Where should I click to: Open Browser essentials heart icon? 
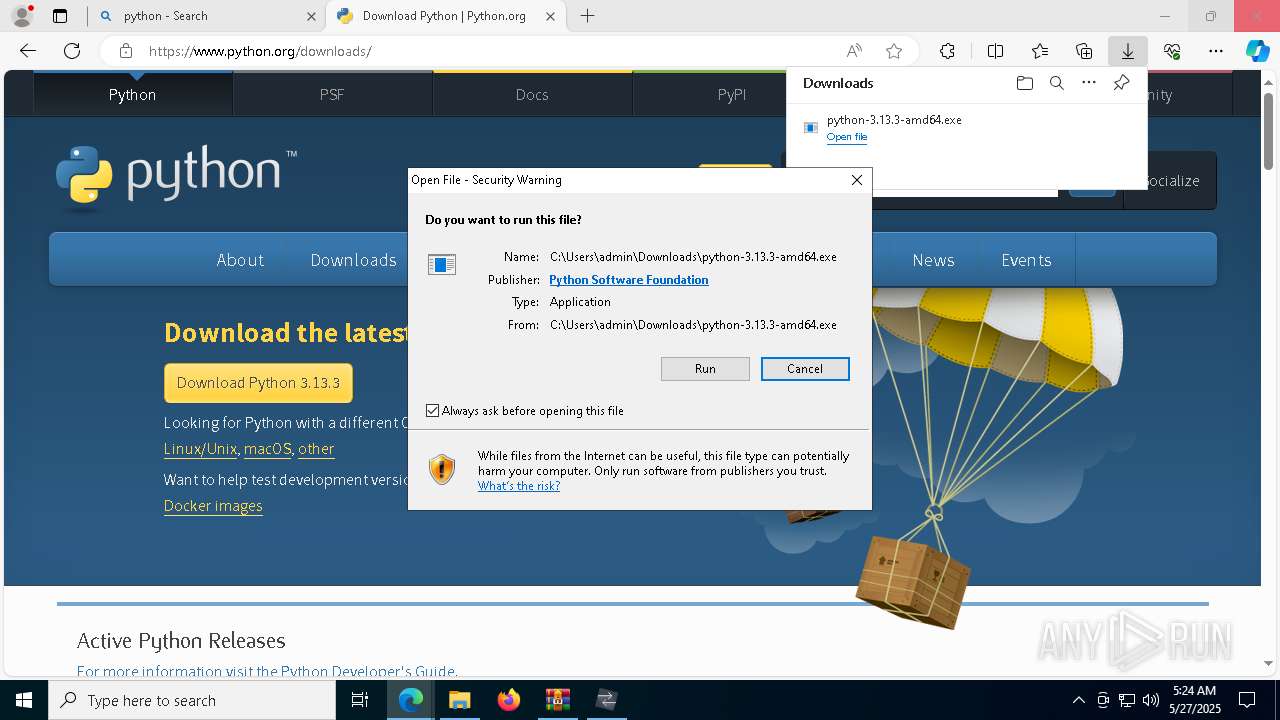tap(1172, 51)
